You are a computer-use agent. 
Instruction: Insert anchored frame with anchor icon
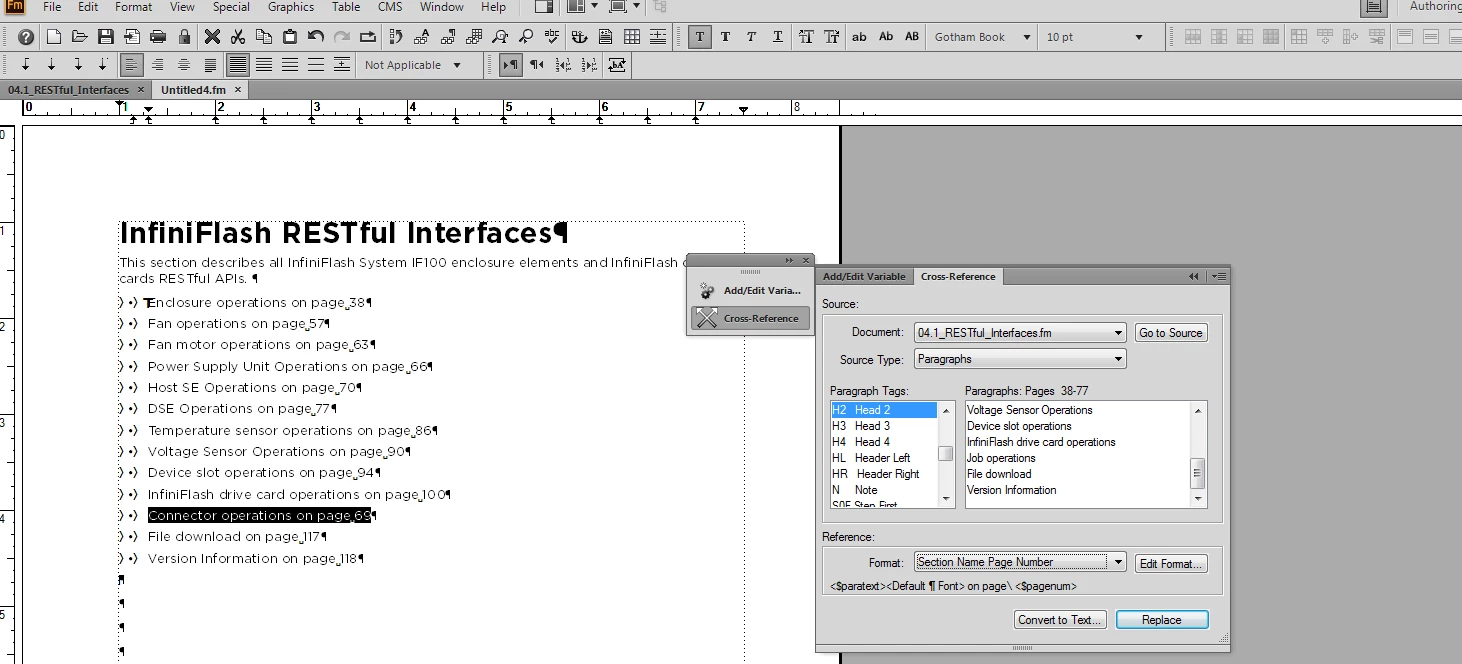(x=579, y=37)
